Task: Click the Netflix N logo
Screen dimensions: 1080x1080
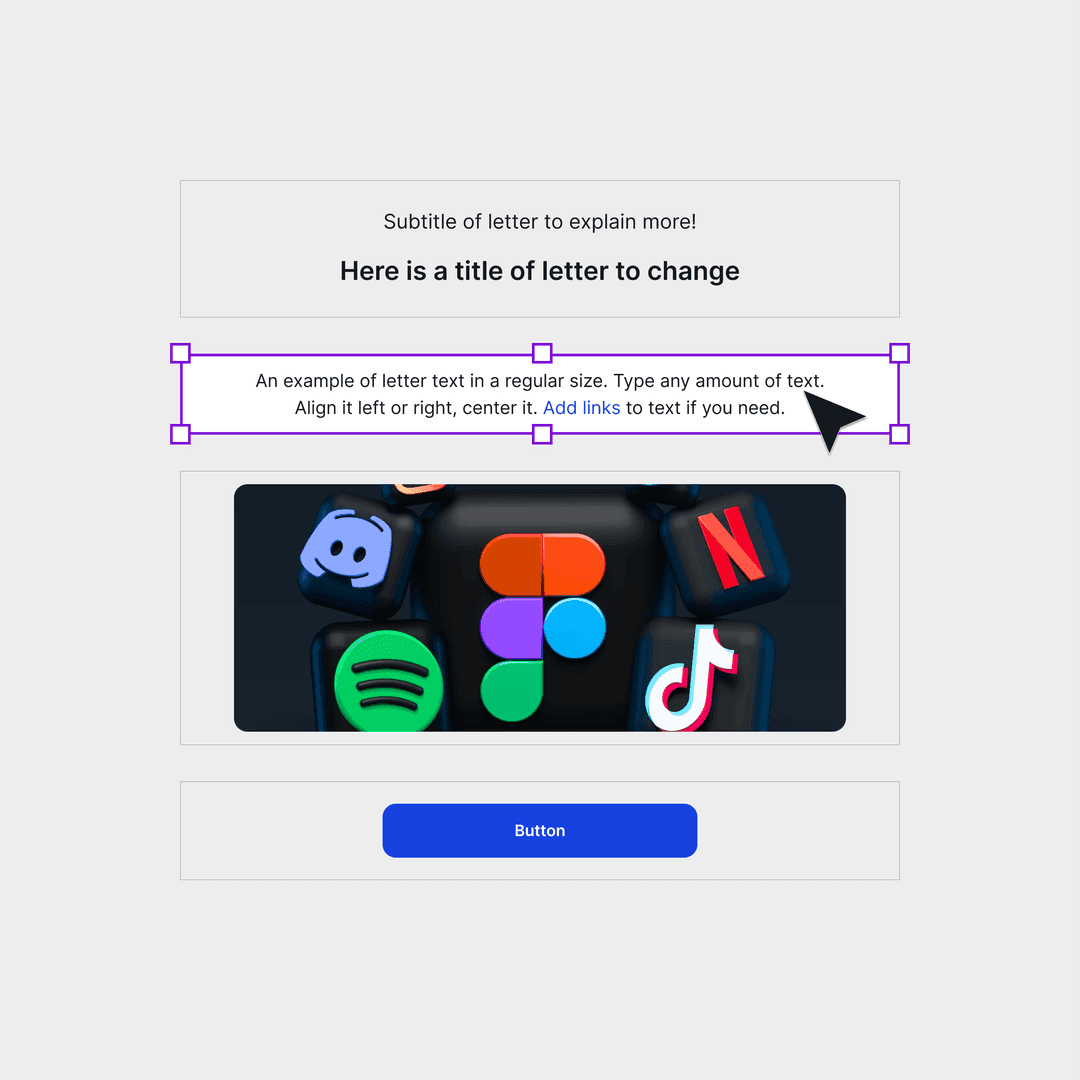Action: click(731, 548)
